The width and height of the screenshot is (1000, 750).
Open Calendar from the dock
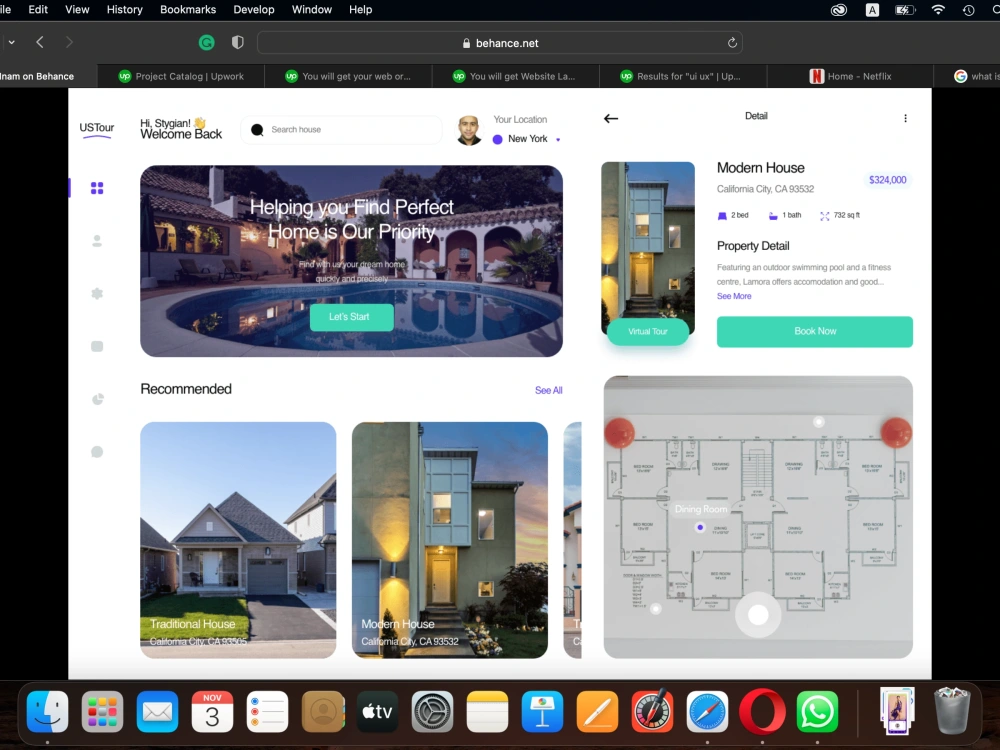[212, 712]
